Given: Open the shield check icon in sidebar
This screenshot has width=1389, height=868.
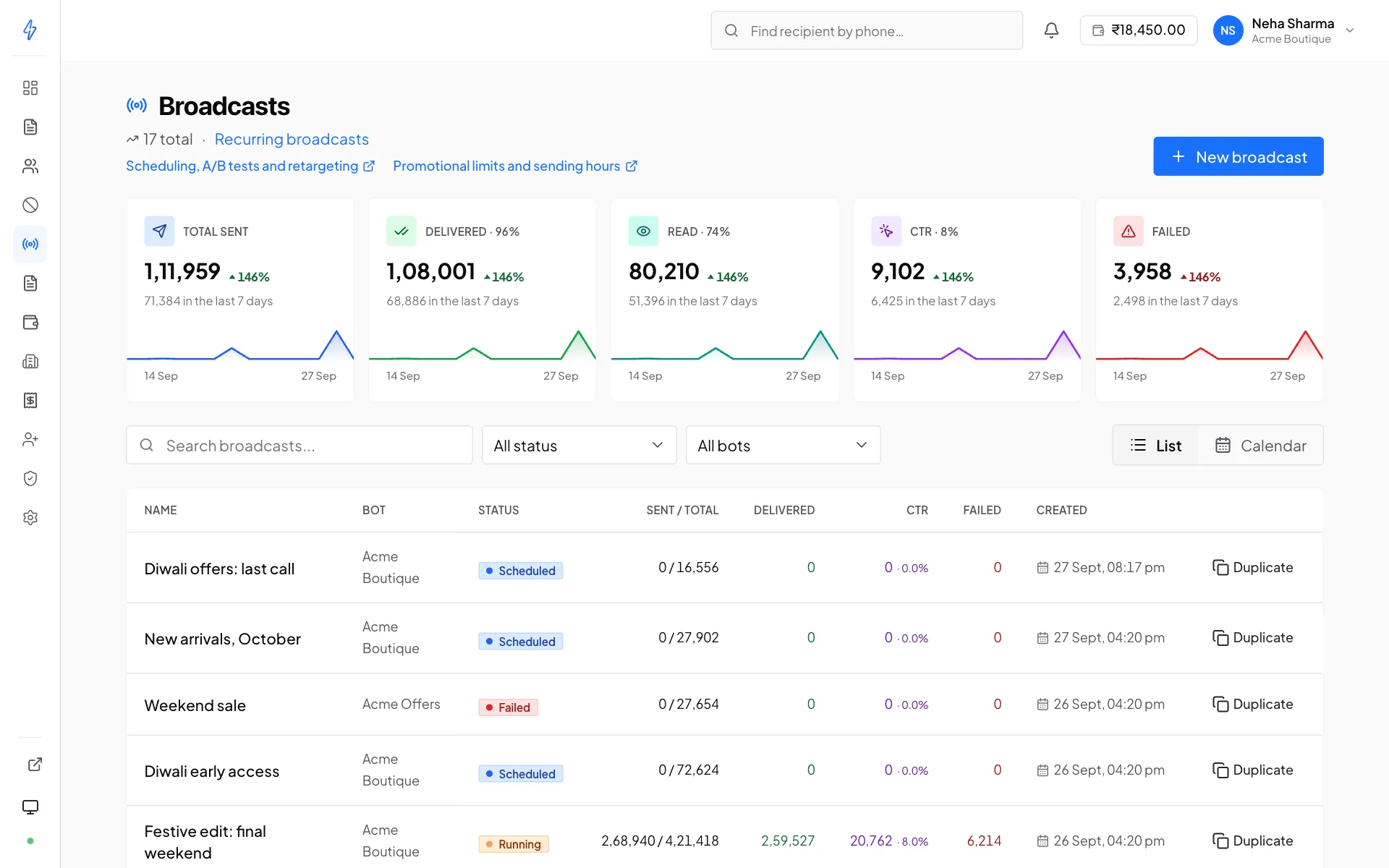Looking at the screenshot, I should [30, 478].
